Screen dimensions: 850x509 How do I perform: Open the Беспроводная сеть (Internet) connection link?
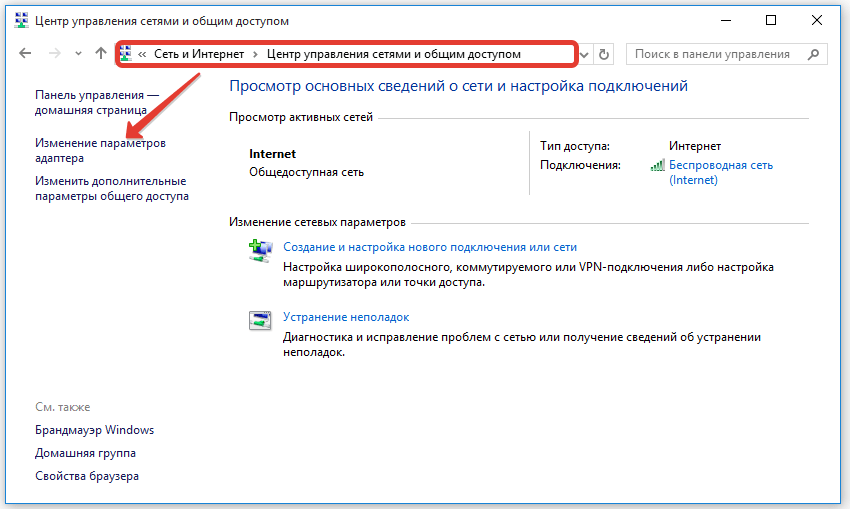720,172
